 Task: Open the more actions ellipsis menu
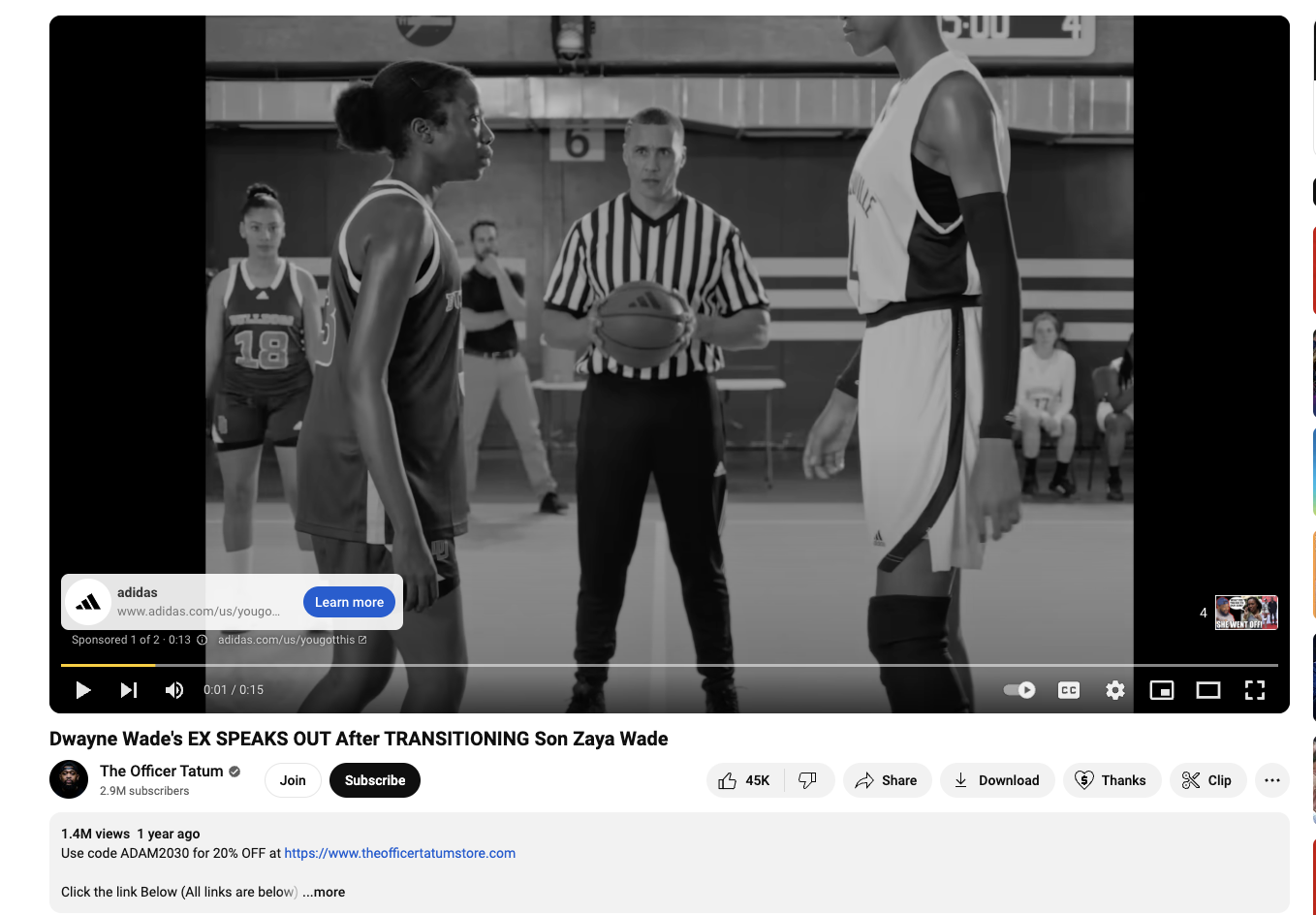point(1272,780)
